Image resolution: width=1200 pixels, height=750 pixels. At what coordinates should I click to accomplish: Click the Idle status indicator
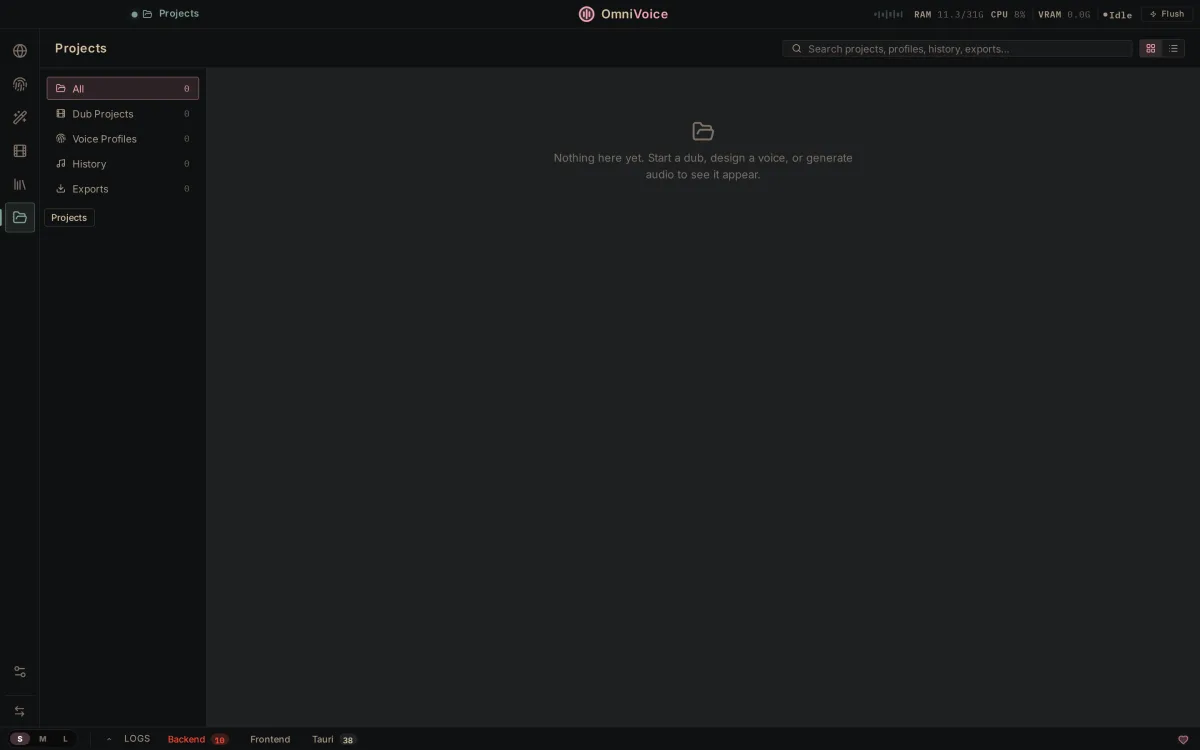click(1118, 15)
